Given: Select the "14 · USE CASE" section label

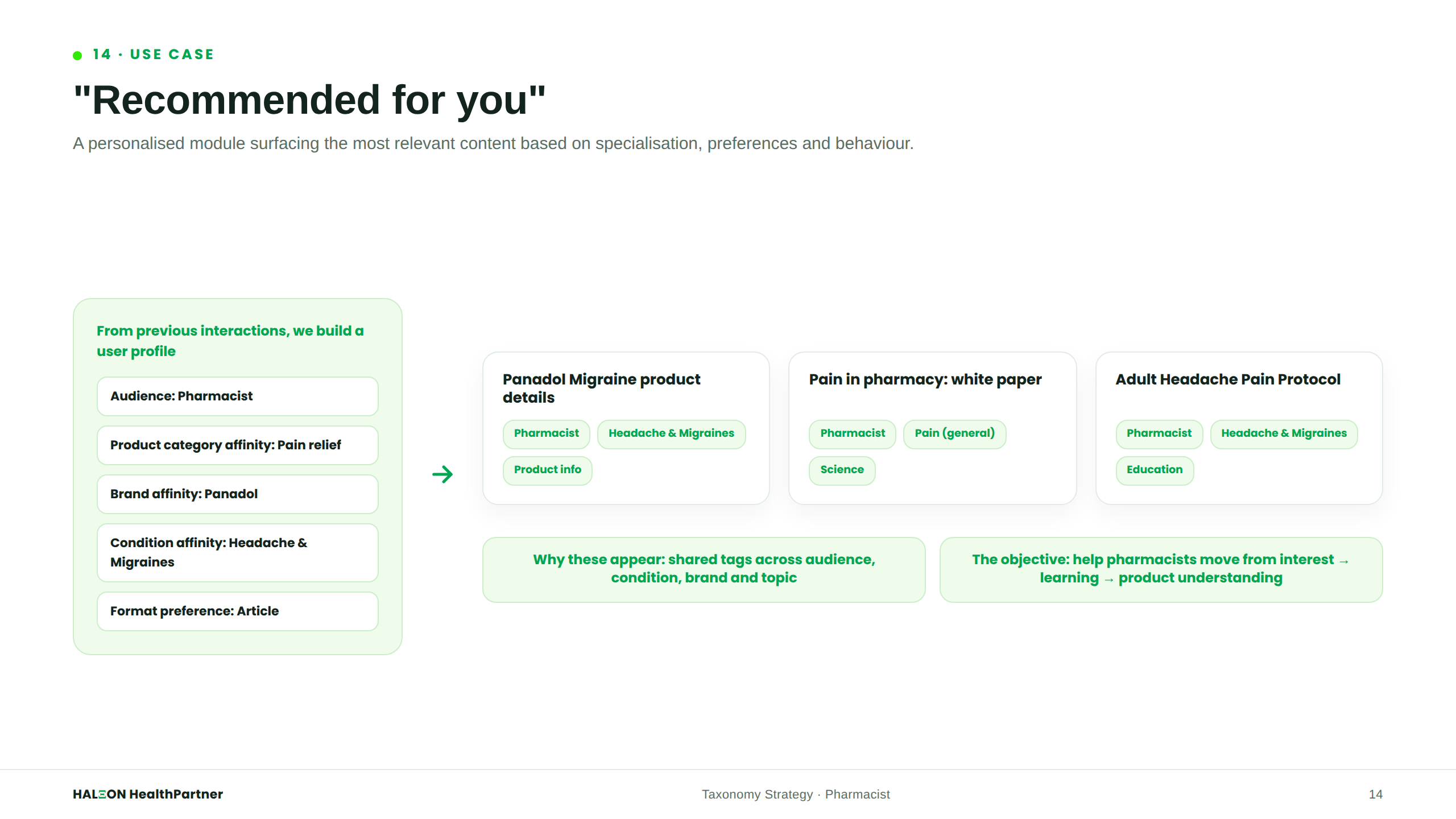Looking at the screenshot, I should (x=153, y=55).
